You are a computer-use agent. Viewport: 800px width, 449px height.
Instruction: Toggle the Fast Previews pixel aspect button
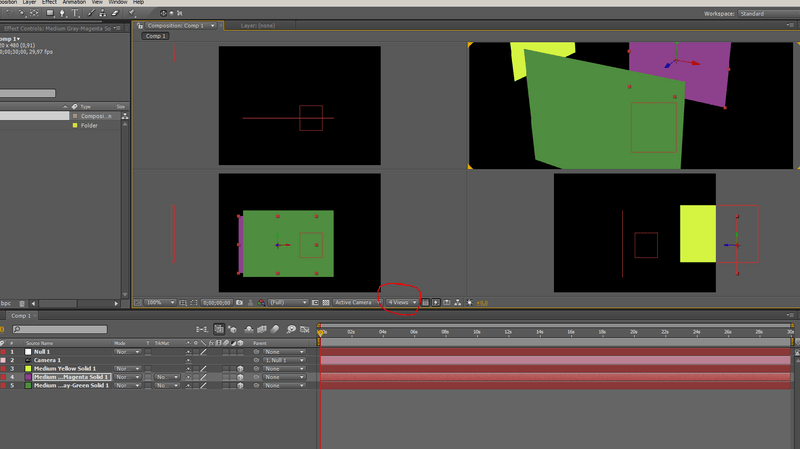(436, 302)
